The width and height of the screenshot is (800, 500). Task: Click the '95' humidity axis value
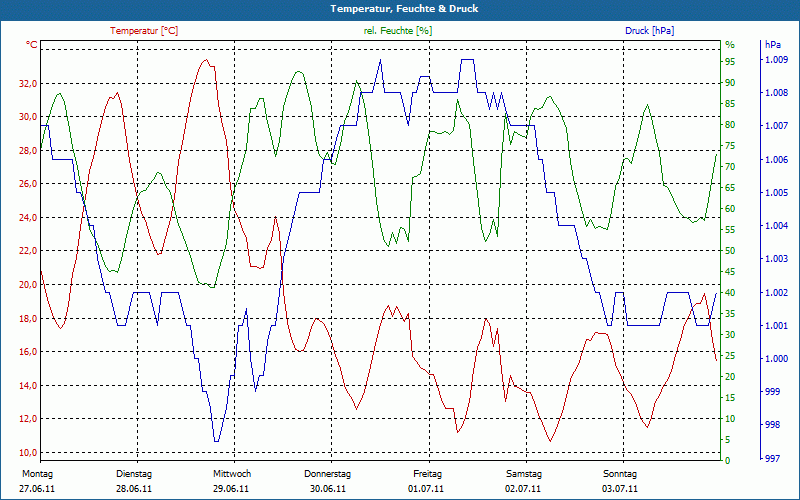pyautogui.click(x=730, y=62)
